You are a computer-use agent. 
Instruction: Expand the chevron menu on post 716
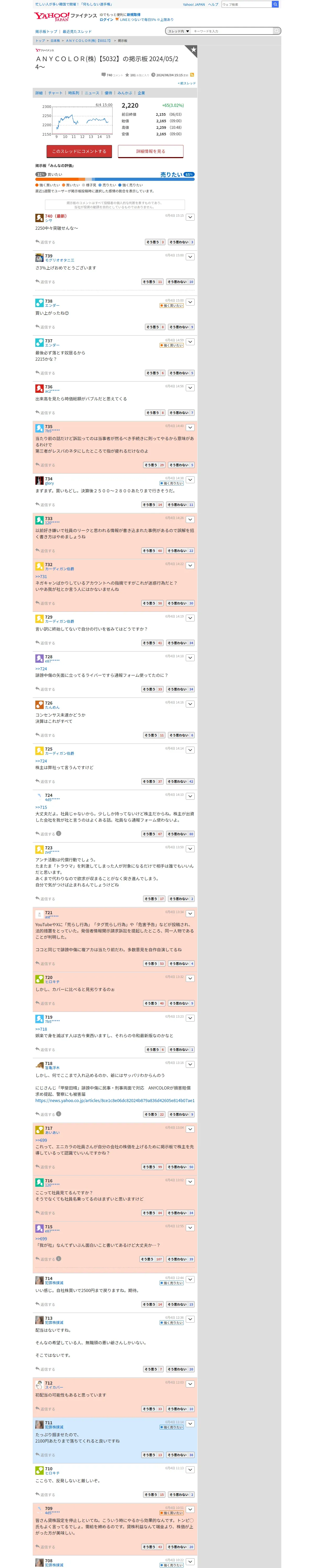click(x=190, y=1181)
